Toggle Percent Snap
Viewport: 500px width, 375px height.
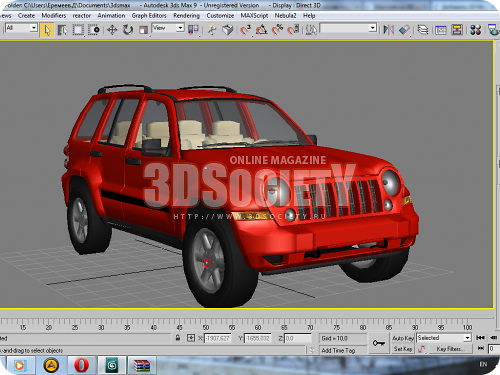(277, 30)
